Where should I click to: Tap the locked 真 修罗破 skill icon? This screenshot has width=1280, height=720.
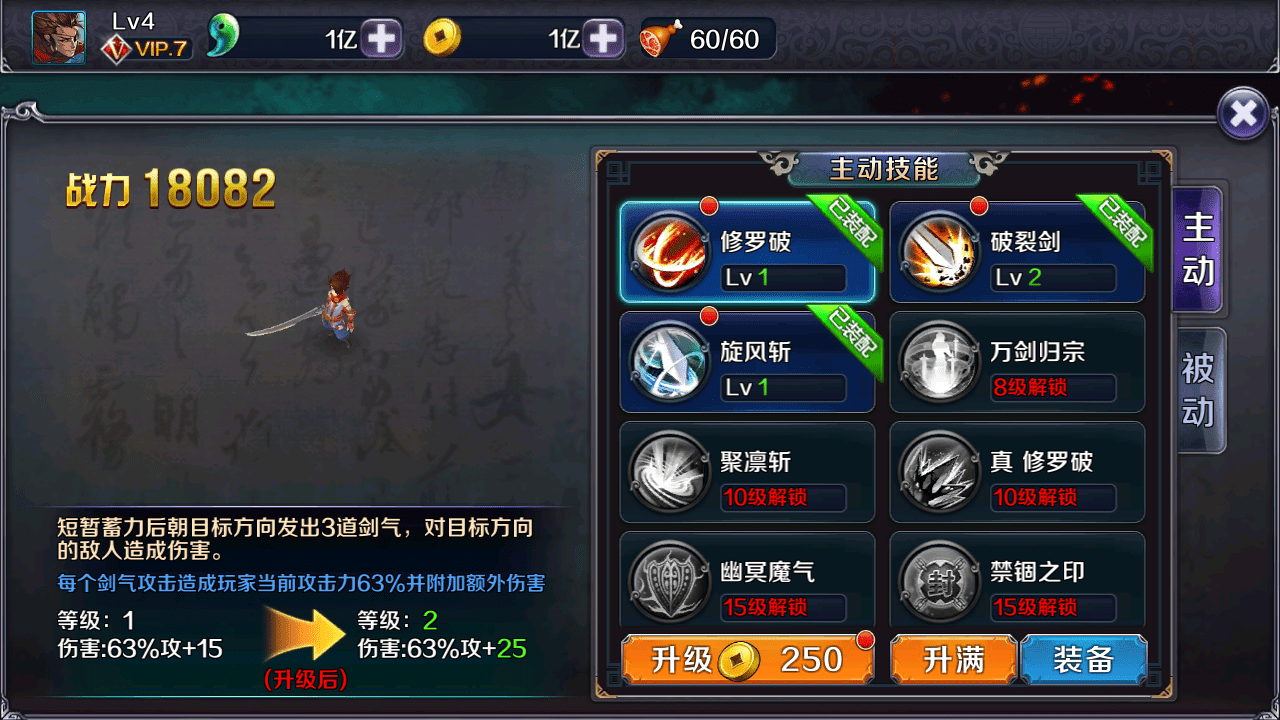(940, 472)
